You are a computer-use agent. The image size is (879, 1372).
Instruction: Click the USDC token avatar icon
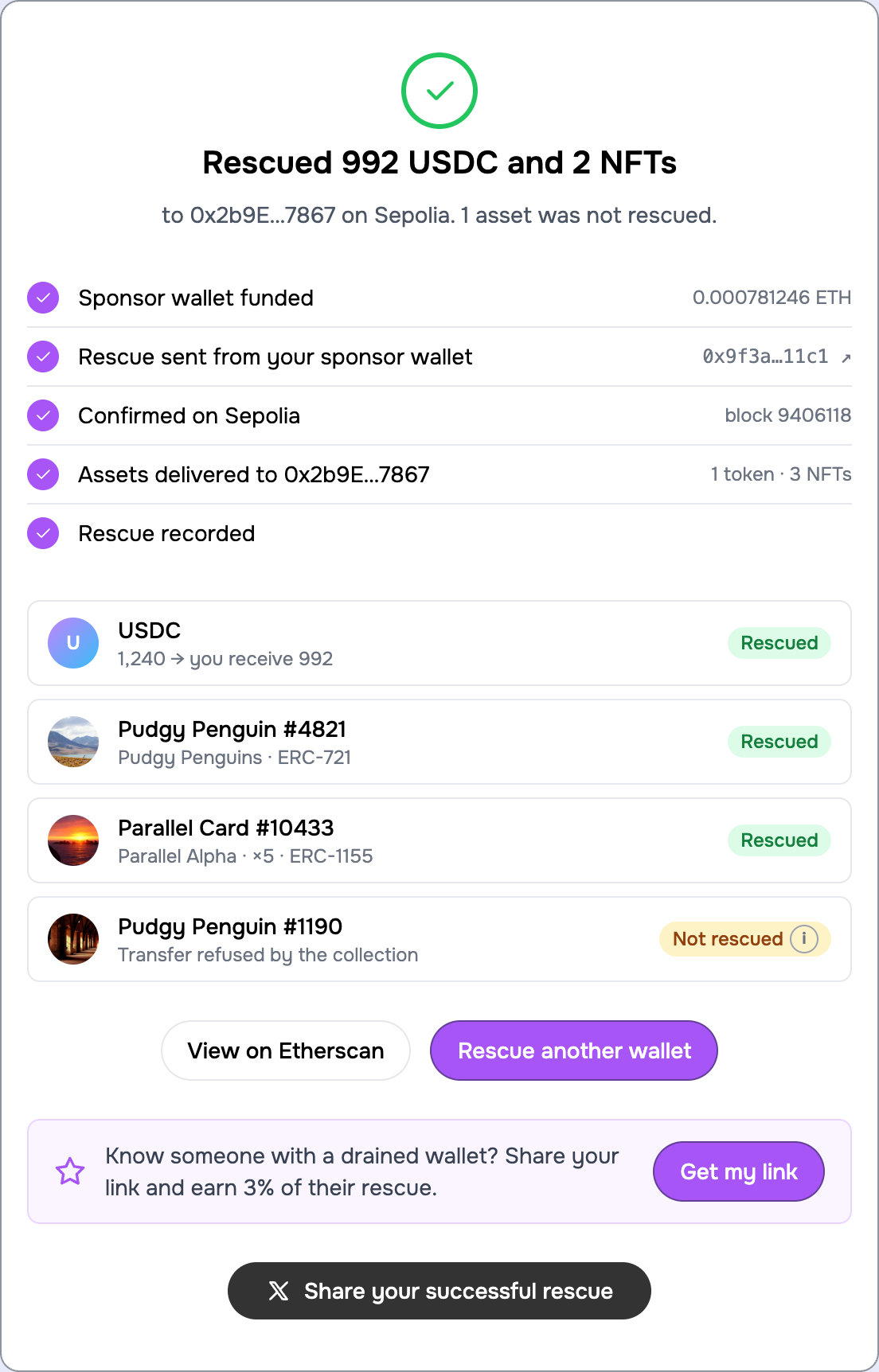(73, 643)
